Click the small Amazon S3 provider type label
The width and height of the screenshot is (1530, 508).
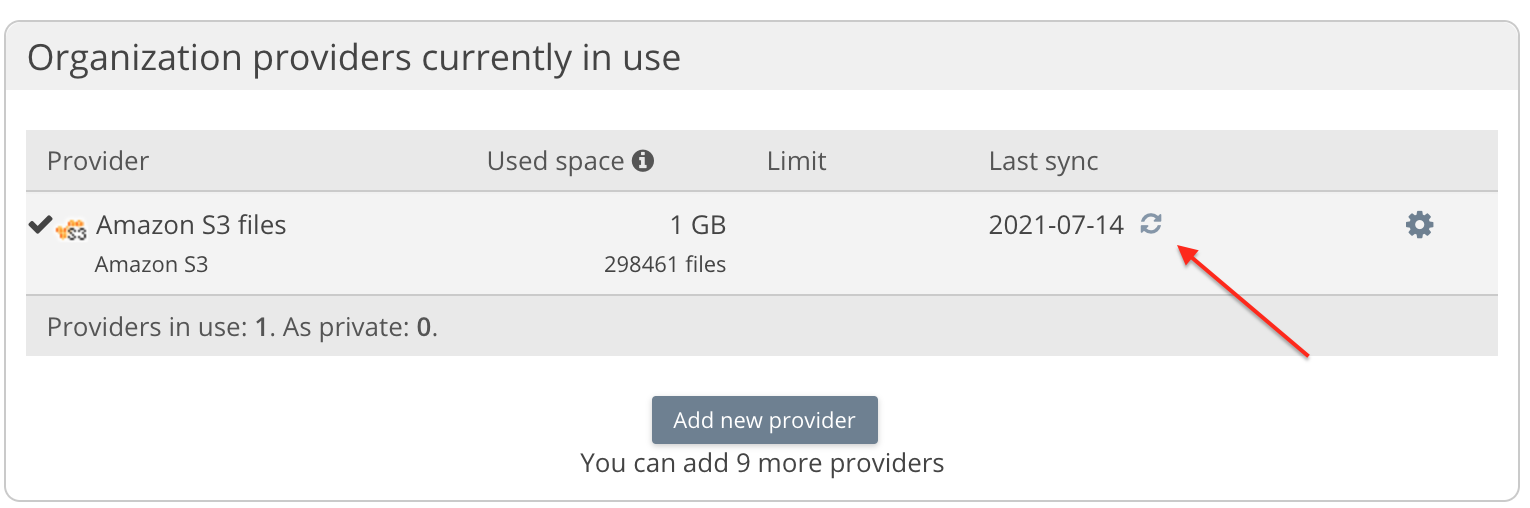[x=151, y=265]
